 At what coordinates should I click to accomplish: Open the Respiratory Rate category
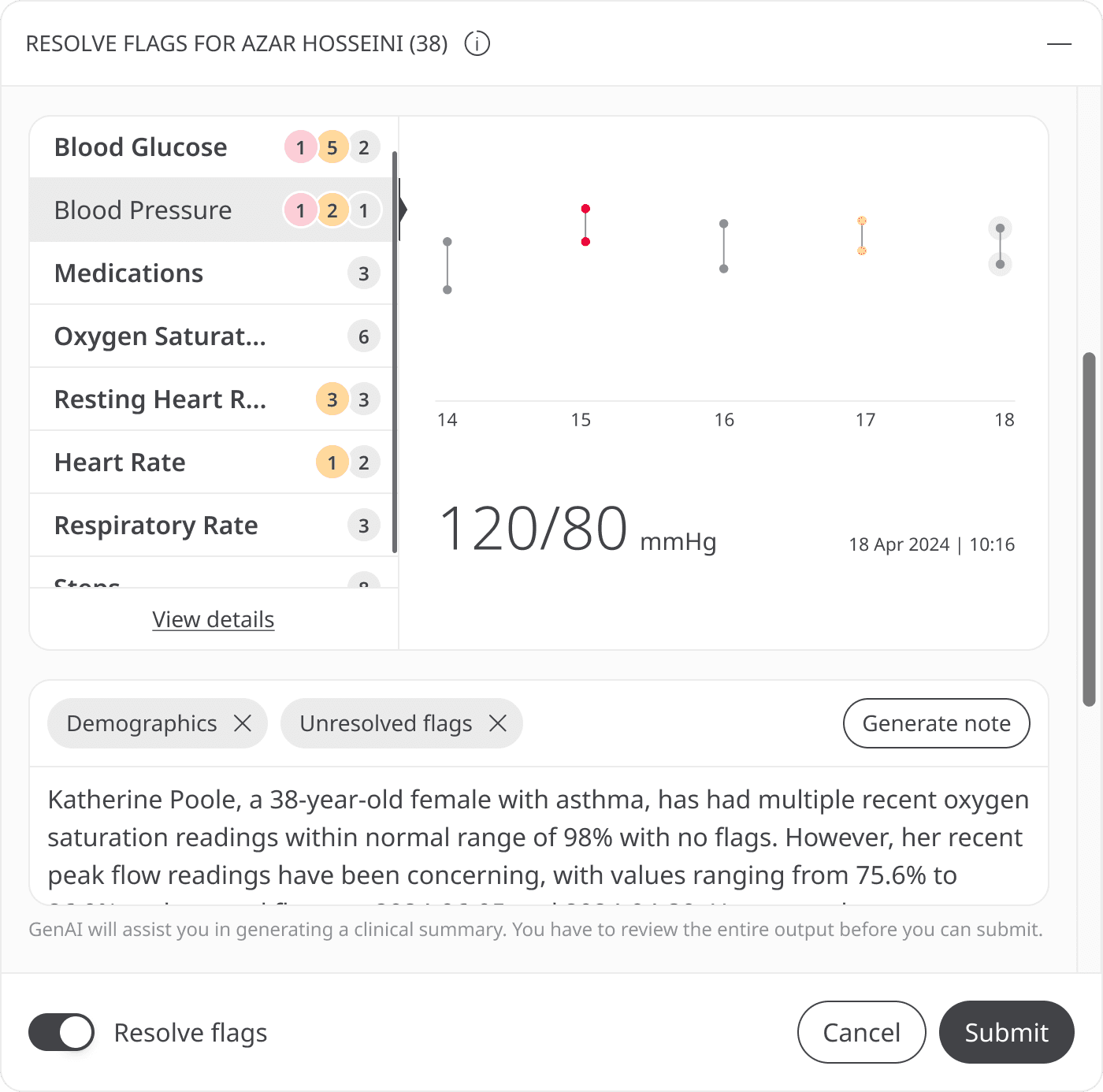(156, 526)
